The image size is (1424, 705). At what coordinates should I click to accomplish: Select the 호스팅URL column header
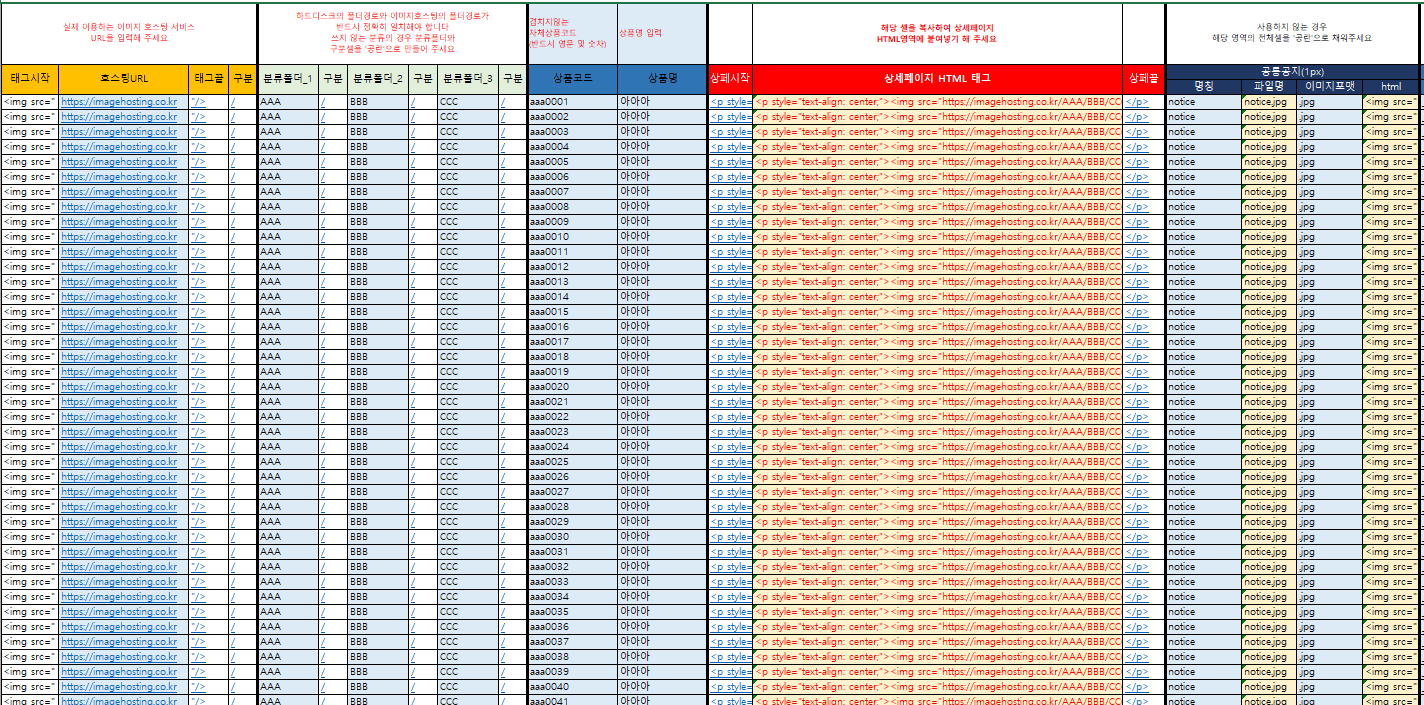point(124,79)
